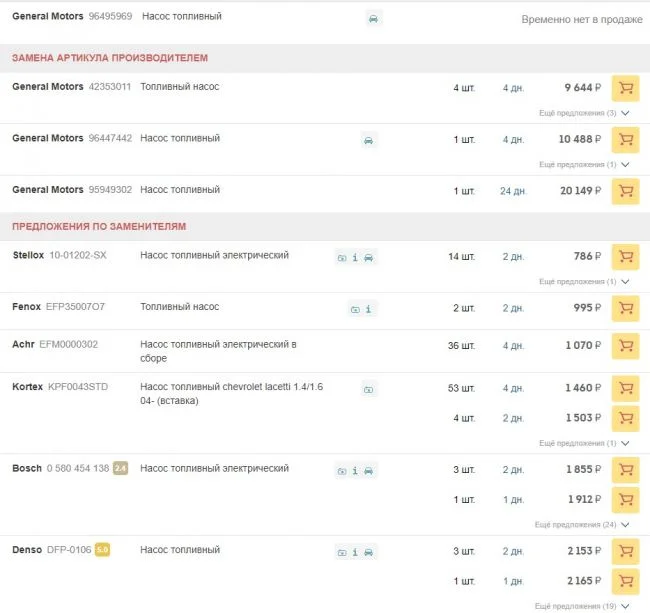650x613 pixels.
Task: Add Achr EFM0000302 to cart
Action: (x=625, y=346)
